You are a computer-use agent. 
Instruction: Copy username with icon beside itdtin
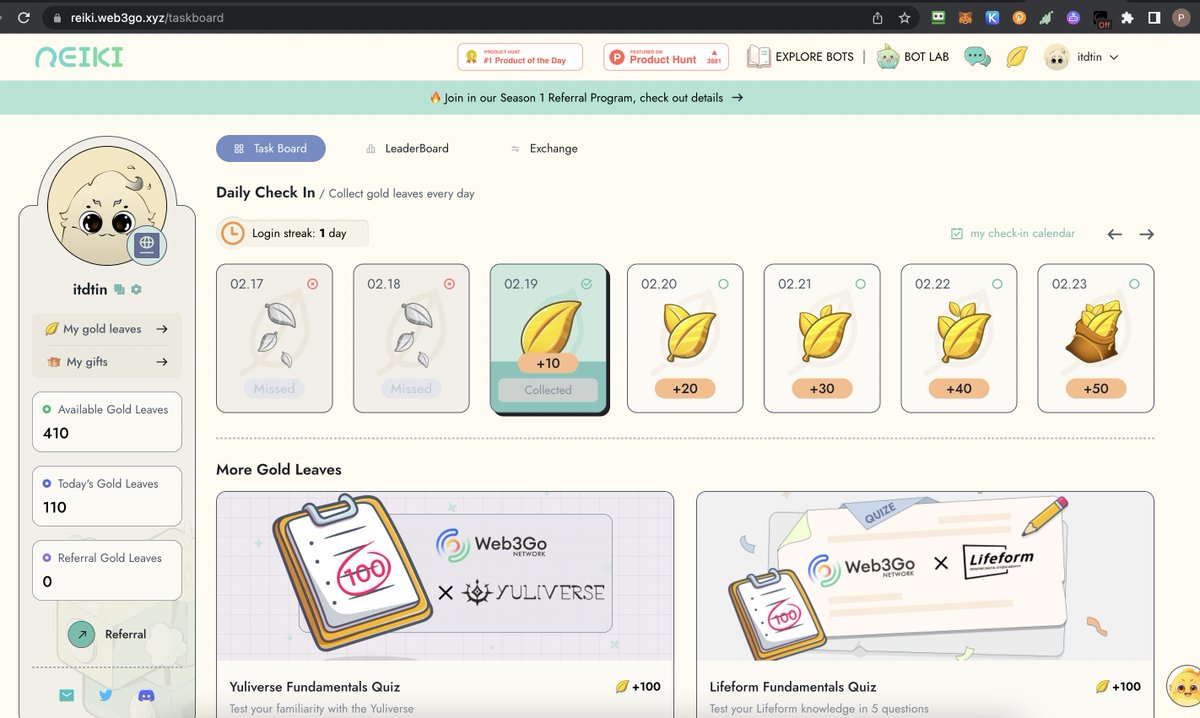(x=119, y=290)
